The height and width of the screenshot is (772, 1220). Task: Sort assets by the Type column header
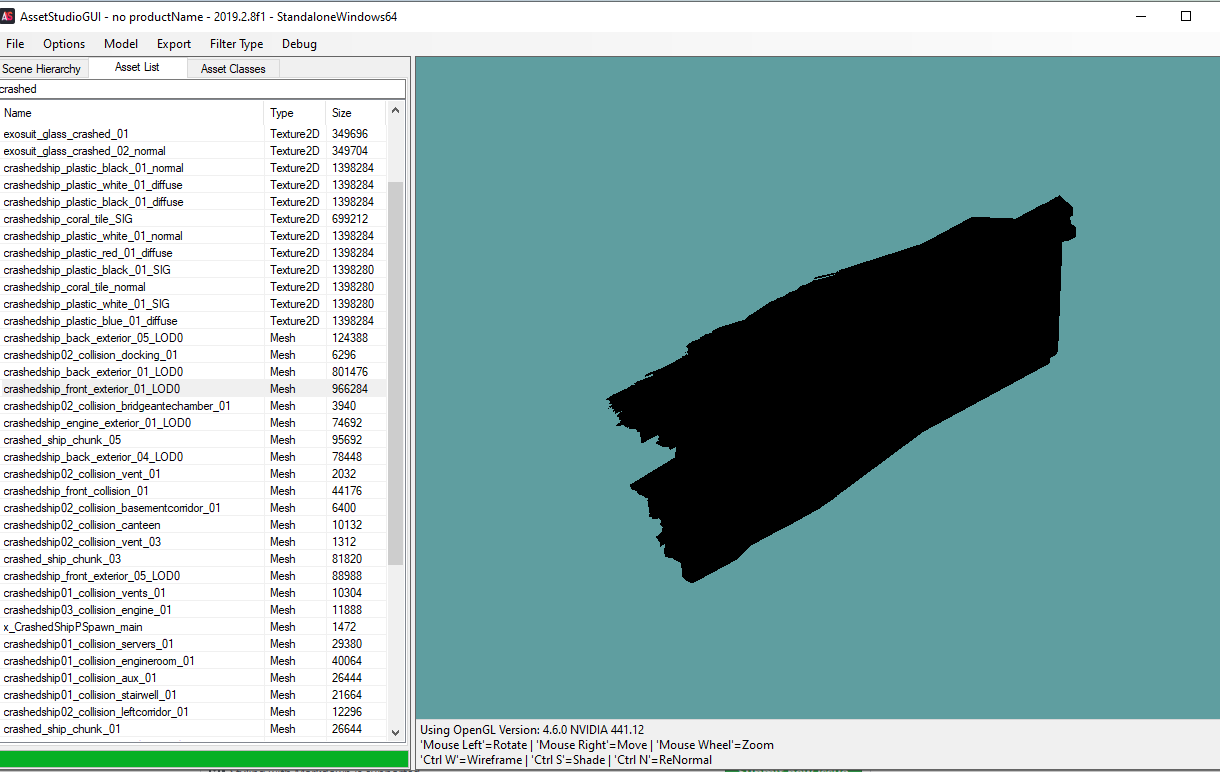click(295, 113)
